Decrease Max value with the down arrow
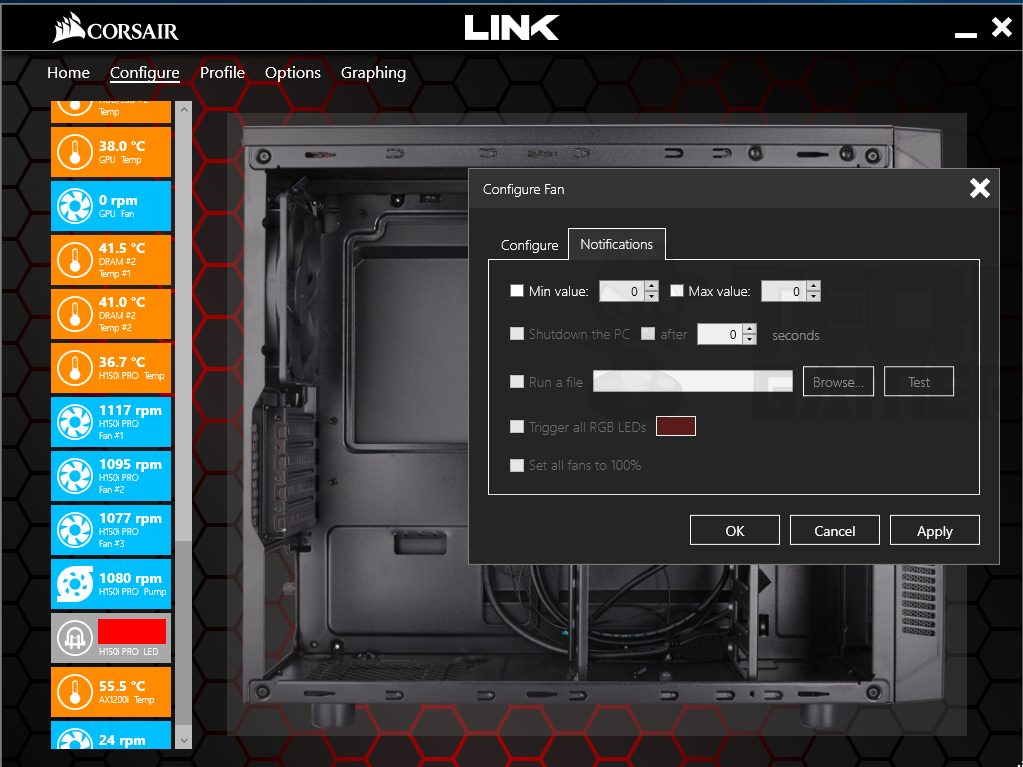Image resolution: width=1023 pixels, height=767 pixels. pos(813,296)
